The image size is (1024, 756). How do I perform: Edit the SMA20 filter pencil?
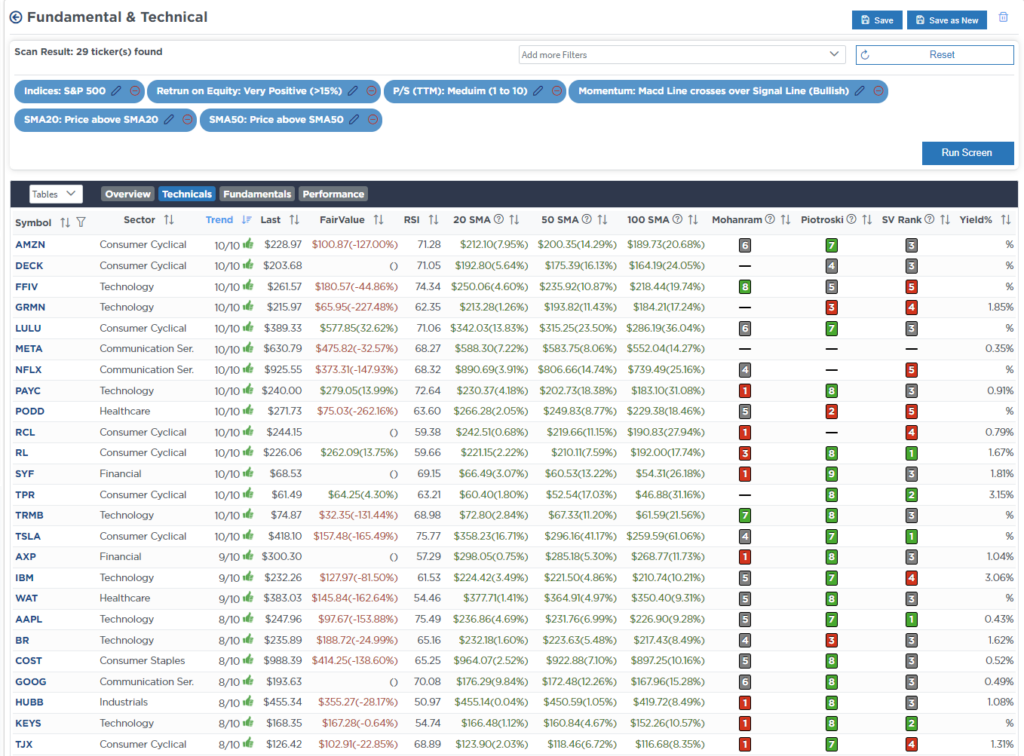pos(169,120)
